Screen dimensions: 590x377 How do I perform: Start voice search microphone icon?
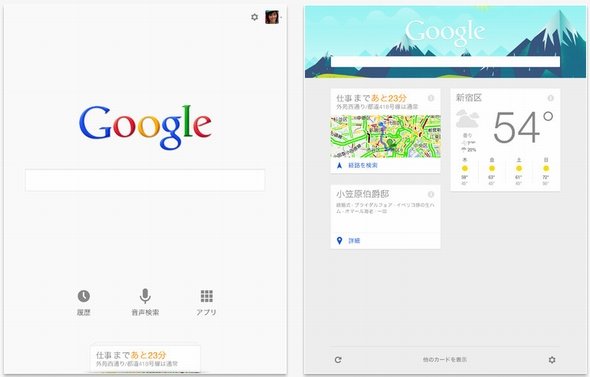click(145, 296)
